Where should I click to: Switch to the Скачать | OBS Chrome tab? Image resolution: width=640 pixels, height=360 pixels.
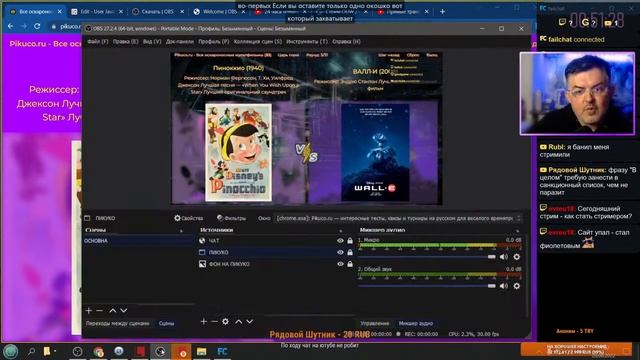click(158, 12)
